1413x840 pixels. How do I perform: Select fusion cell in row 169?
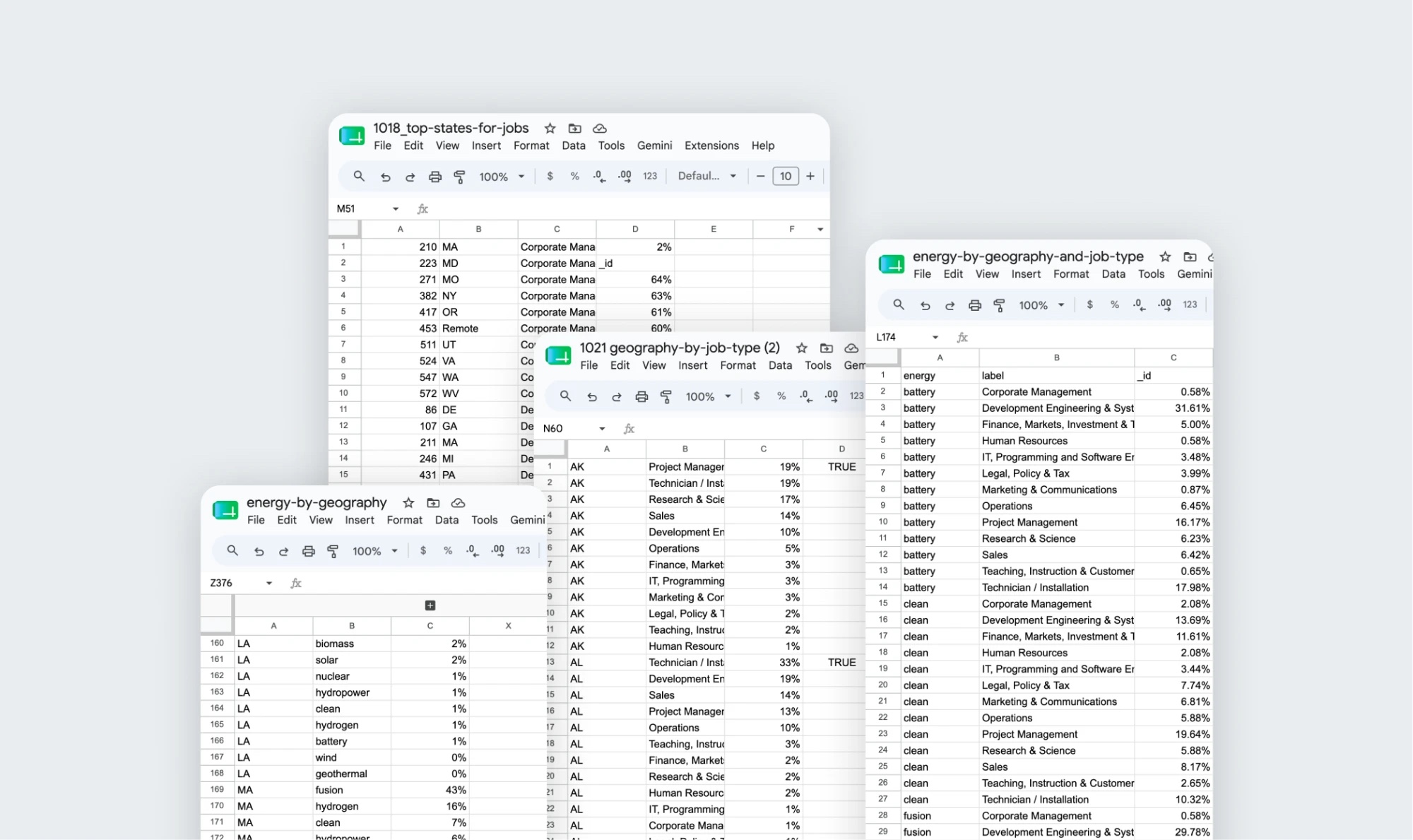pyautogui.click(x=352, y=790)
